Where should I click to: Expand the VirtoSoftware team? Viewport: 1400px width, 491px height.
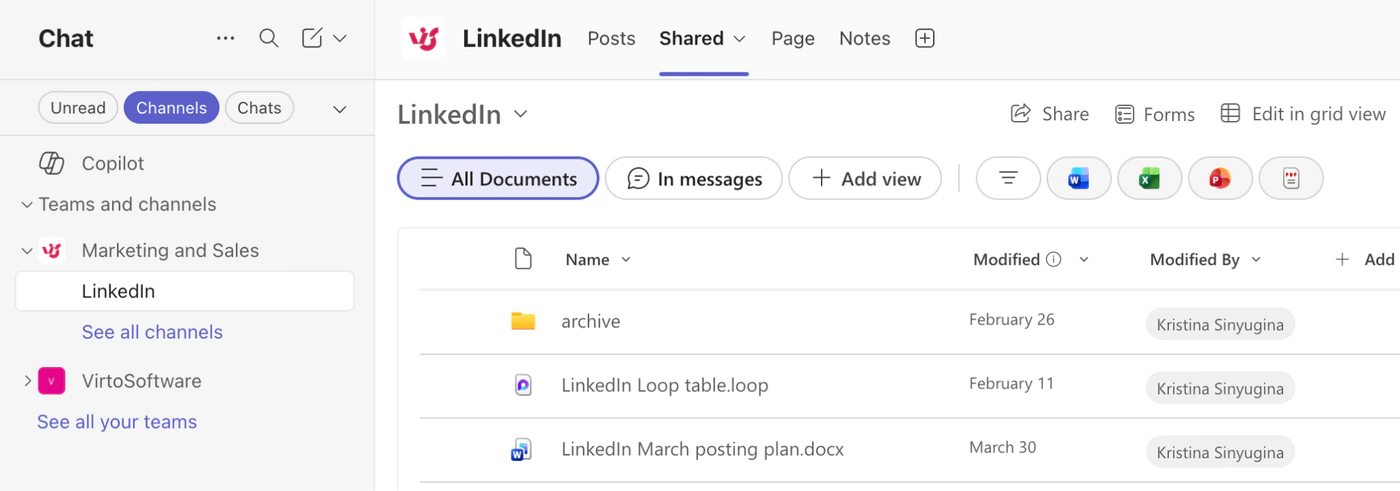pos(27,381)
